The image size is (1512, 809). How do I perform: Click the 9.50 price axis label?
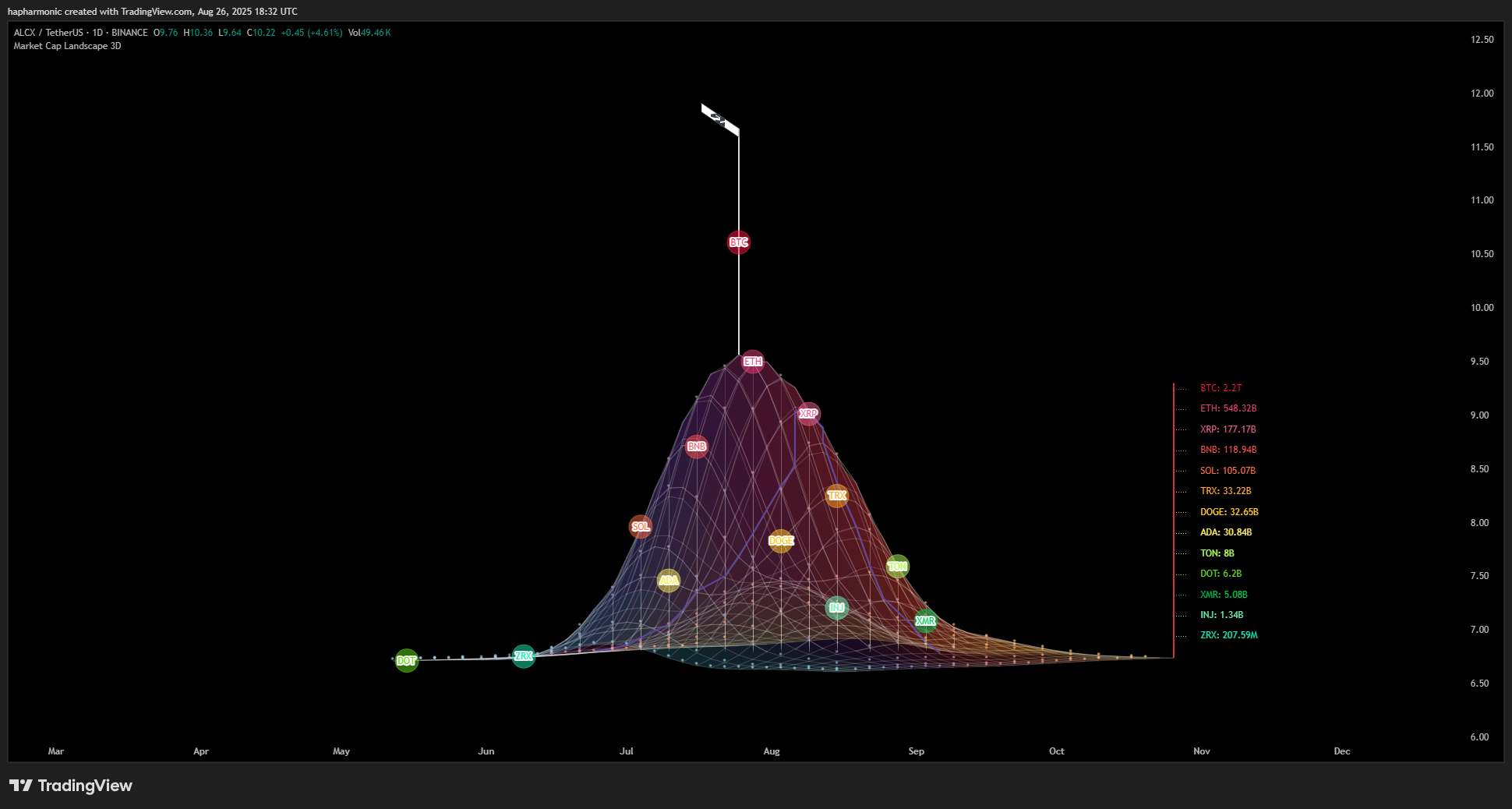(1480, 362)
